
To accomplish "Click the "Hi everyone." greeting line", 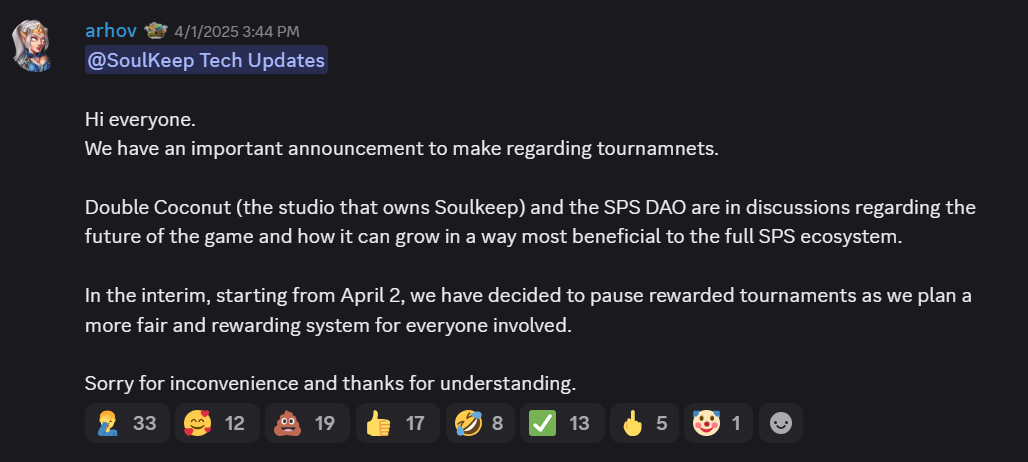I will coord(140,120).
